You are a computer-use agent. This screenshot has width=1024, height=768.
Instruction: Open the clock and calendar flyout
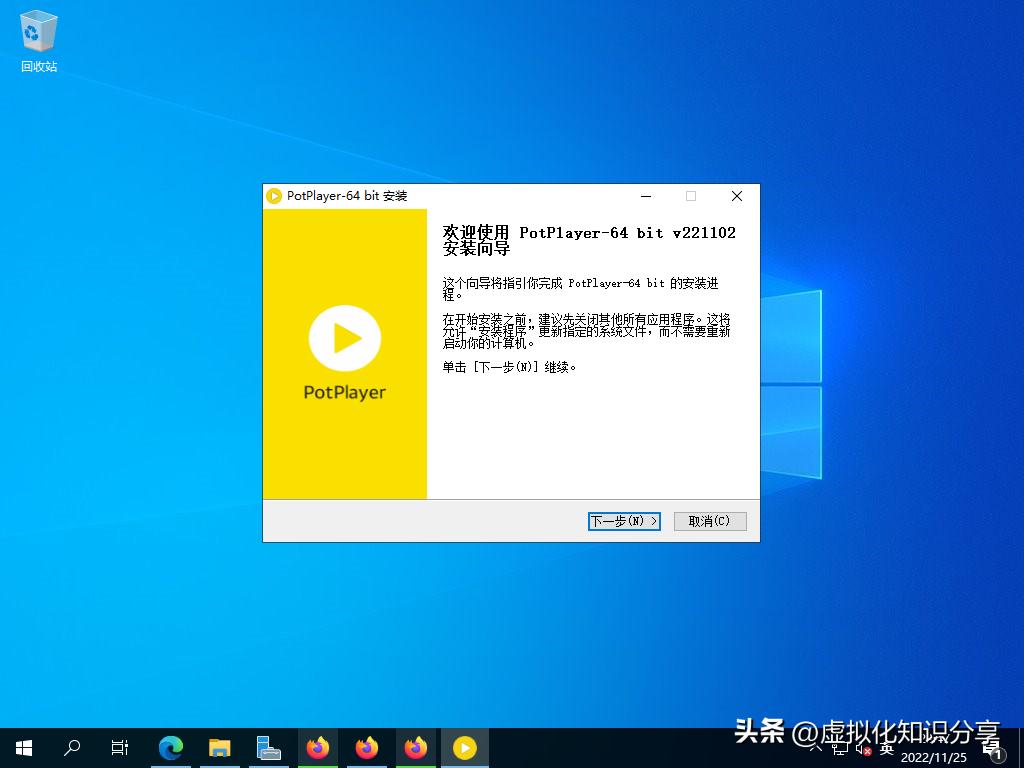(x=935, y=755)
